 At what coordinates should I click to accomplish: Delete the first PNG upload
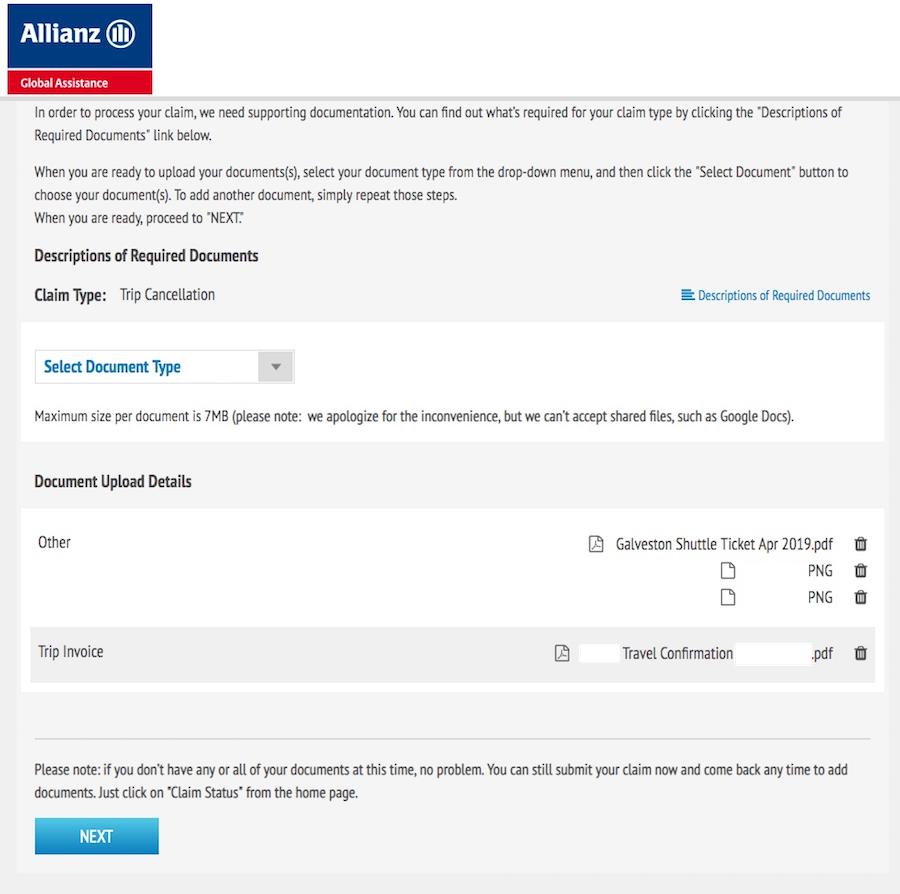[860, 570]
